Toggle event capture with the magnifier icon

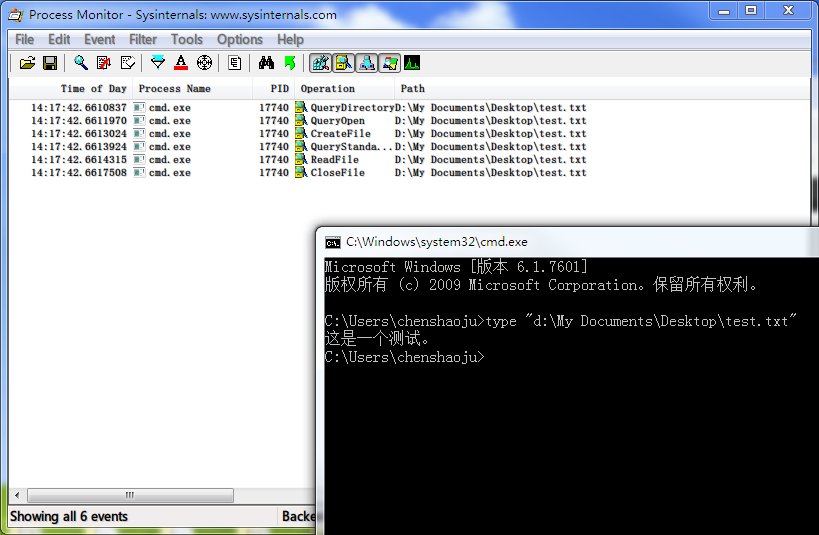pyautogui.click(x=80, y=63)
